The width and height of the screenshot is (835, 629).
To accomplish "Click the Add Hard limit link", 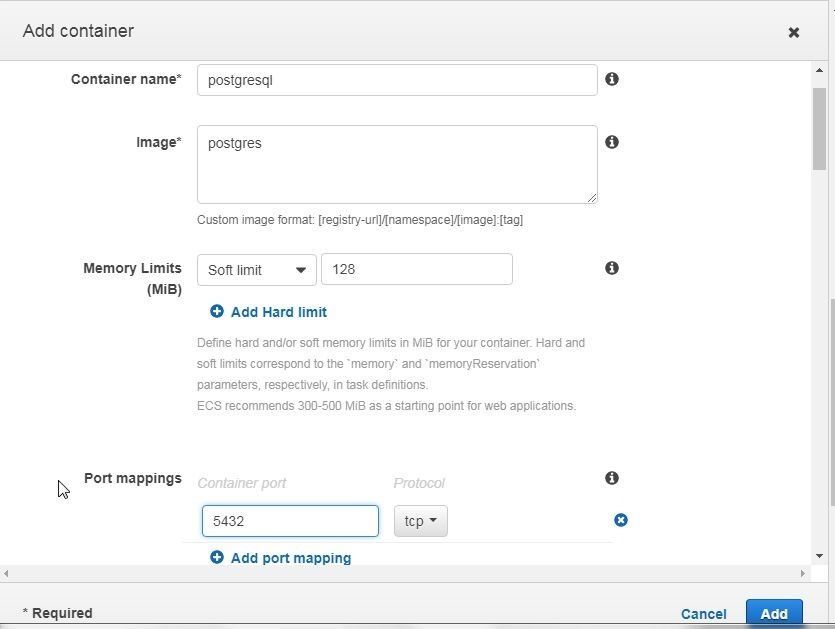I will tap(279, 312).
